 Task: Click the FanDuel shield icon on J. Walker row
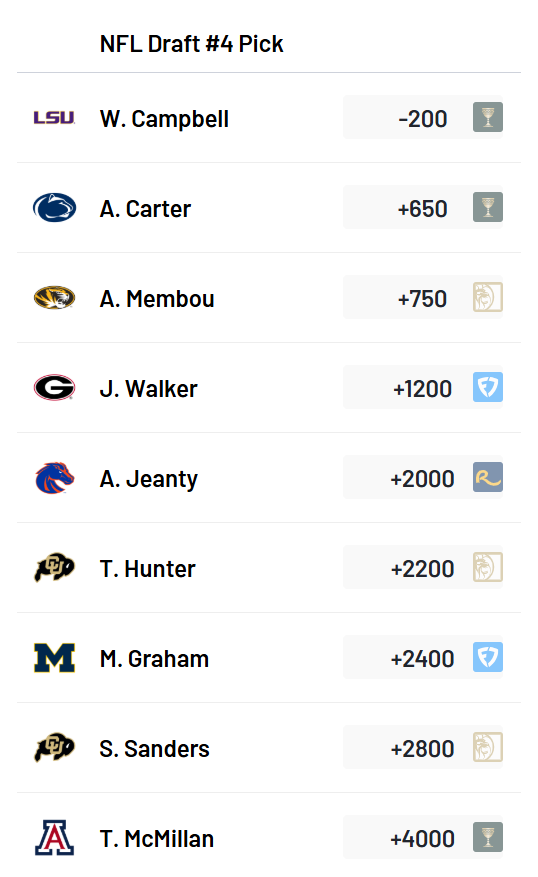point(488,387)
